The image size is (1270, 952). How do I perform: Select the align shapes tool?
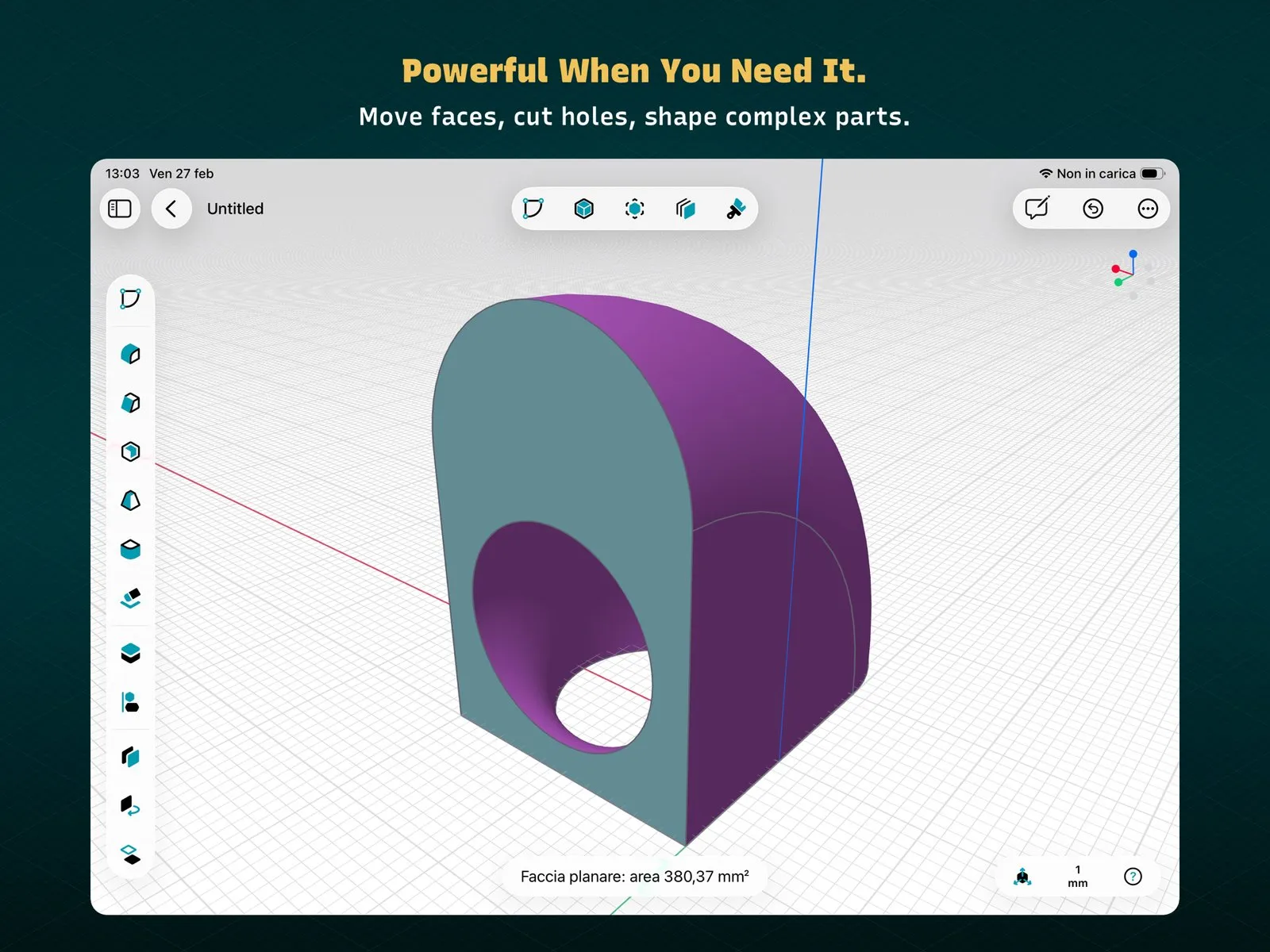(130, 702)
